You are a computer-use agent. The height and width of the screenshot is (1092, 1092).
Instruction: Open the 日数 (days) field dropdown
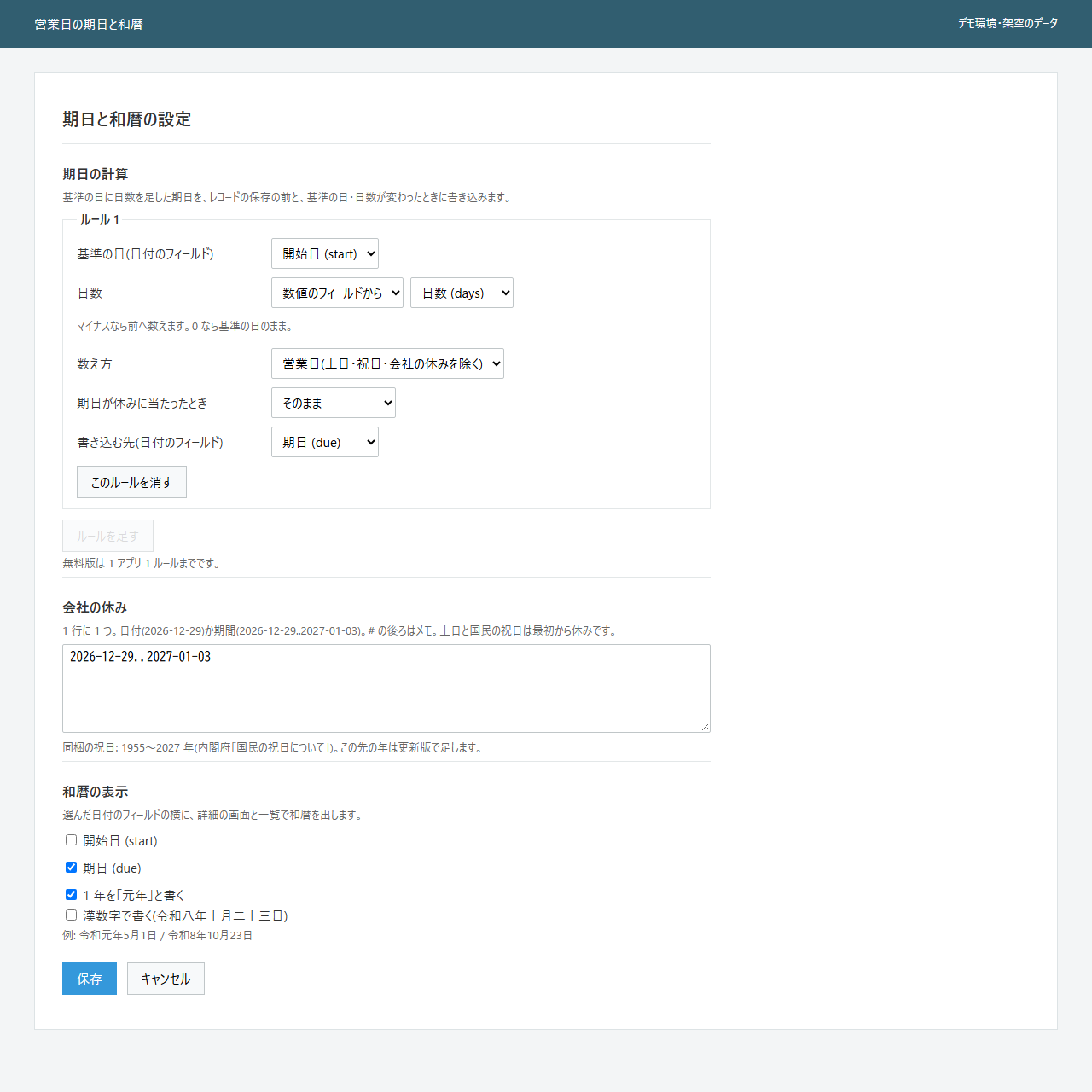[462, 293]
